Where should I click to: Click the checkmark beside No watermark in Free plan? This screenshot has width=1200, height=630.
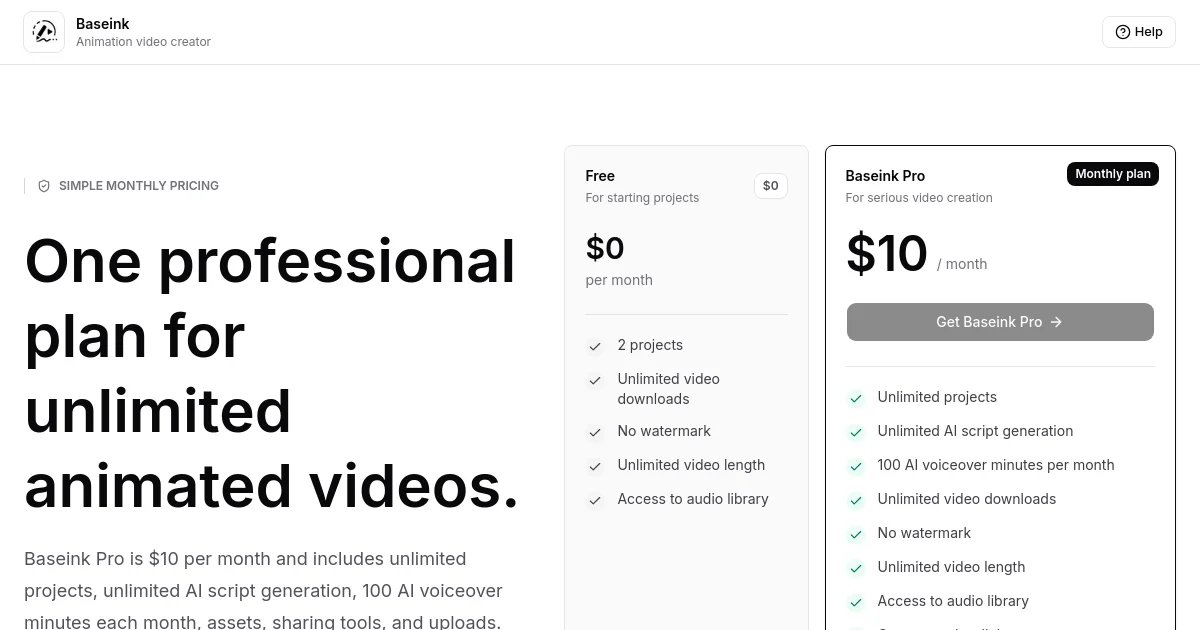tap(595, 432)
